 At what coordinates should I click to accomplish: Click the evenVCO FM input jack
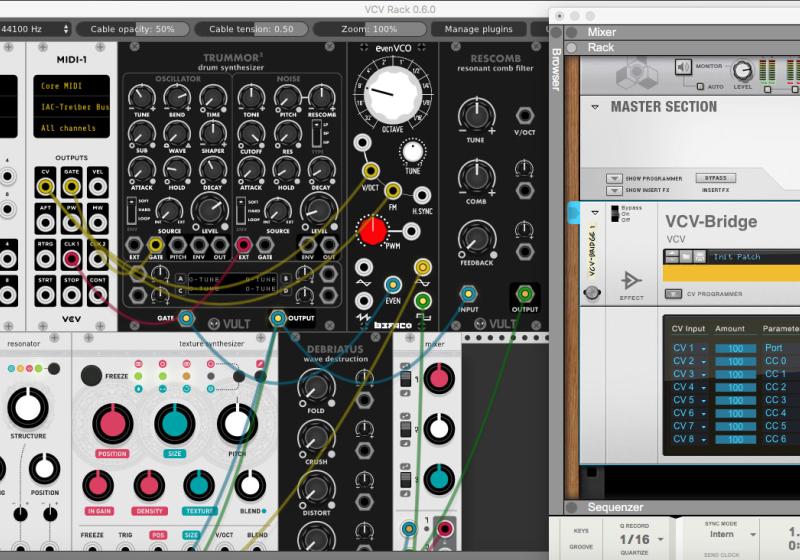pos(392,191)
